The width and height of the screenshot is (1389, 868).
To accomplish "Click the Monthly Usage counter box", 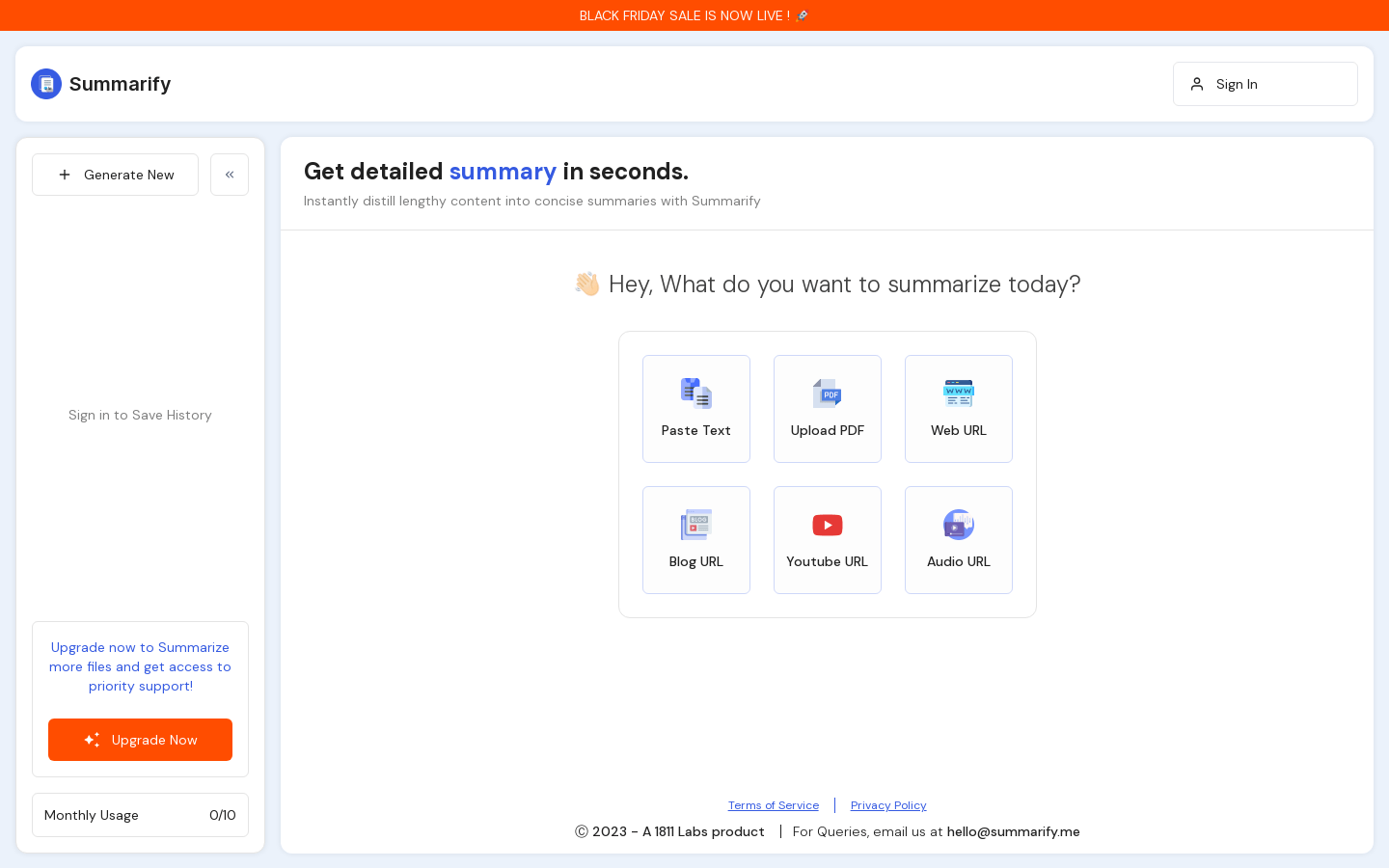I will click(140, 815).
